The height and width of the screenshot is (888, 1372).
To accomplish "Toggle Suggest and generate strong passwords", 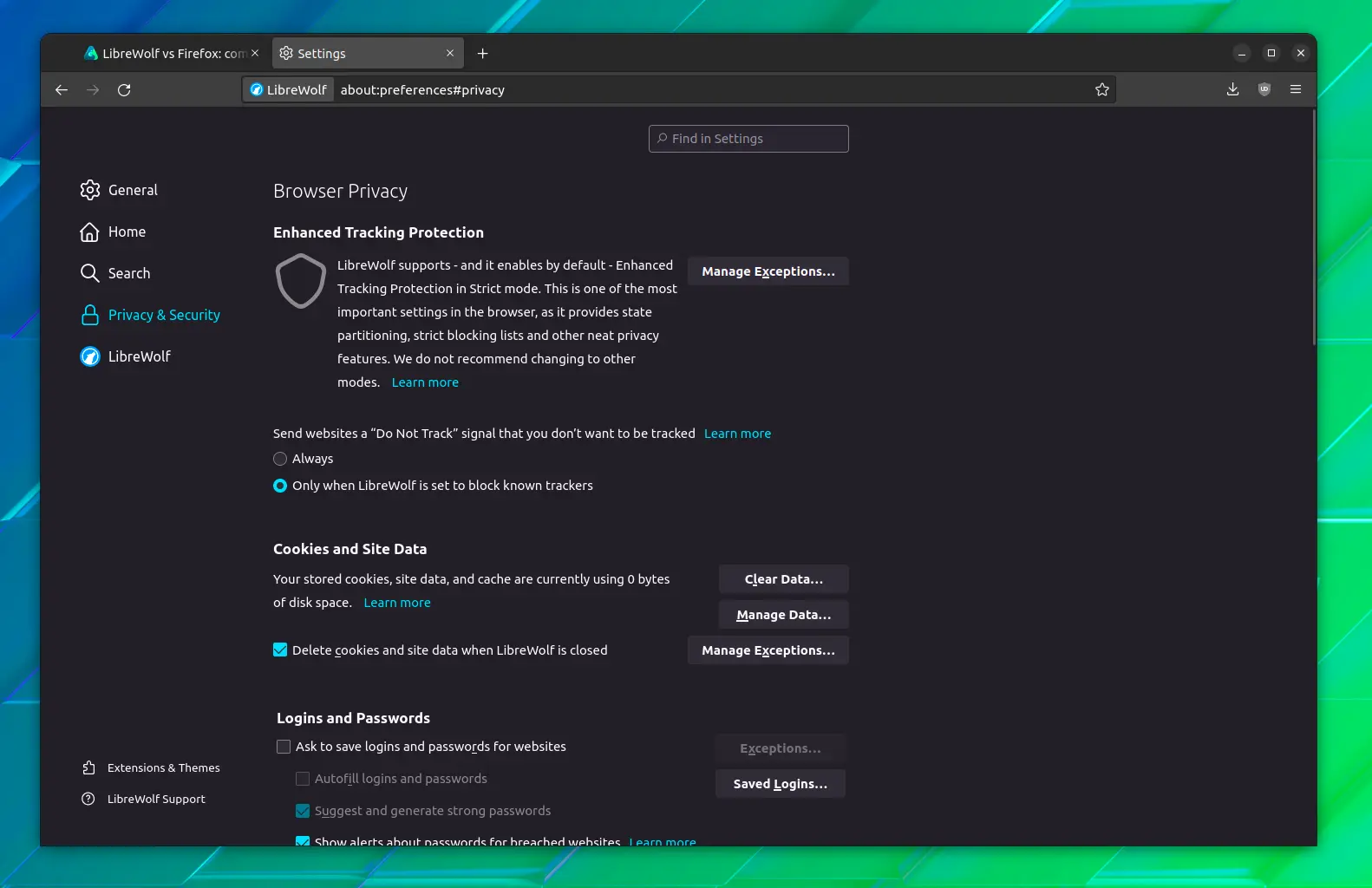I will tap(303, 811).
